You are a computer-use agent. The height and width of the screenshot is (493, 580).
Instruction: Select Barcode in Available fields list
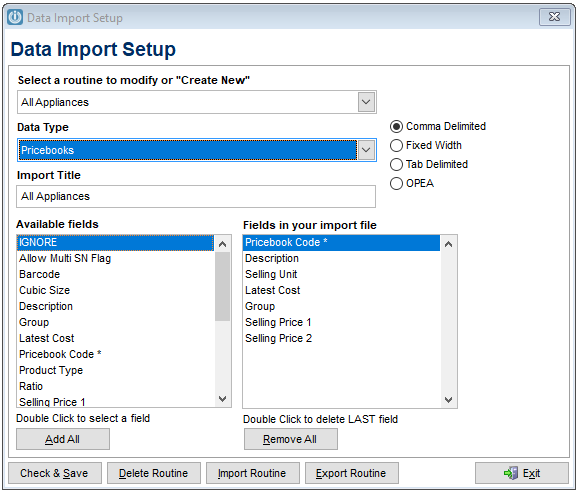click(115, 274)
